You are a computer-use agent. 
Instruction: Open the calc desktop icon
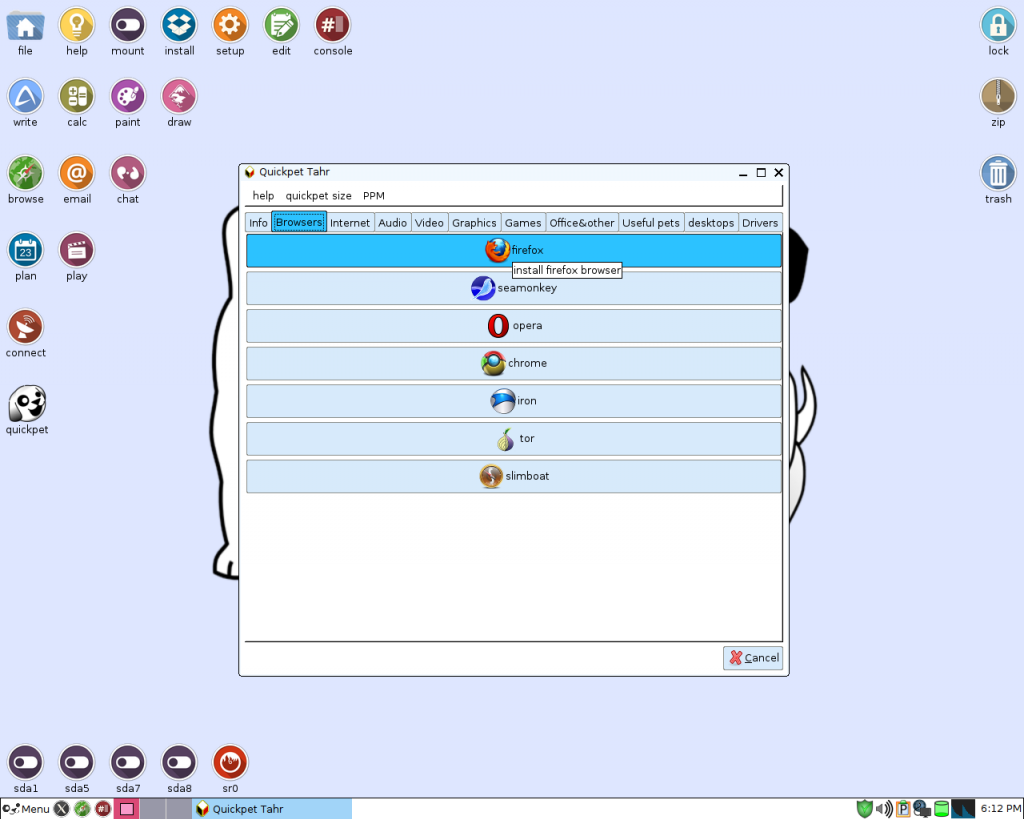coord(77,103)
